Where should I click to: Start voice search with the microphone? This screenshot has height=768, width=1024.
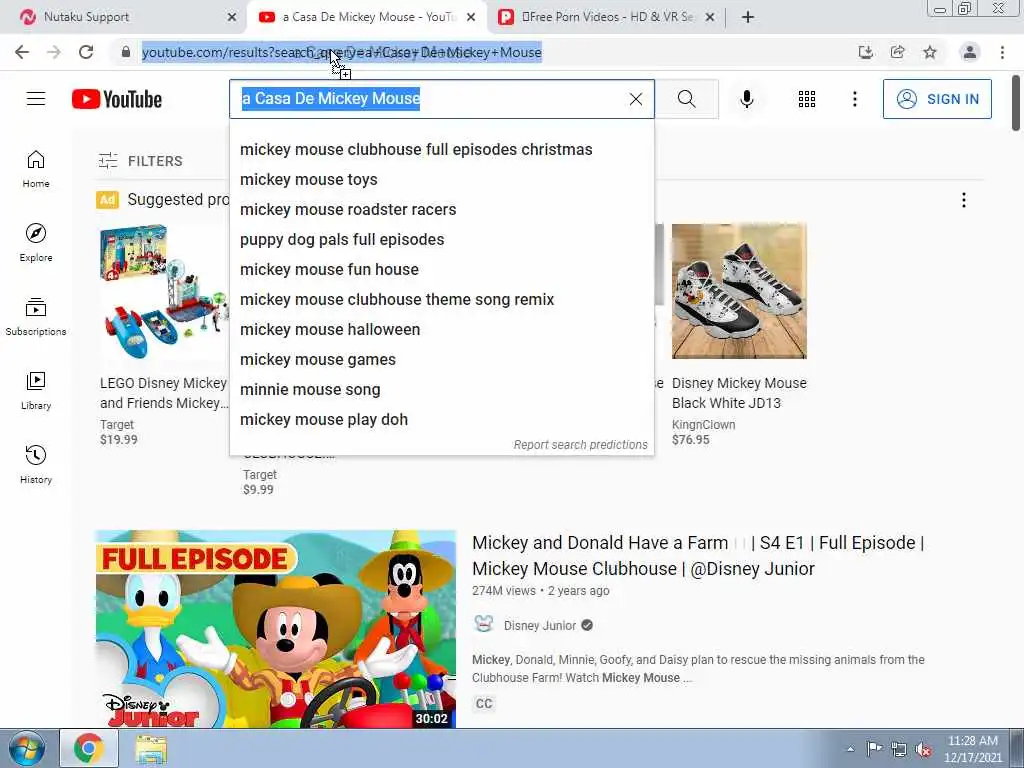click(x=746, y=99)
